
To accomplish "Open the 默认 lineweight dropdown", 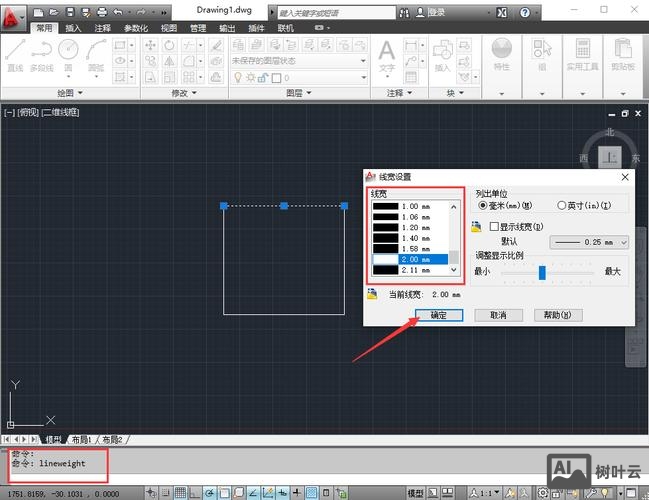I will point(590,242).
